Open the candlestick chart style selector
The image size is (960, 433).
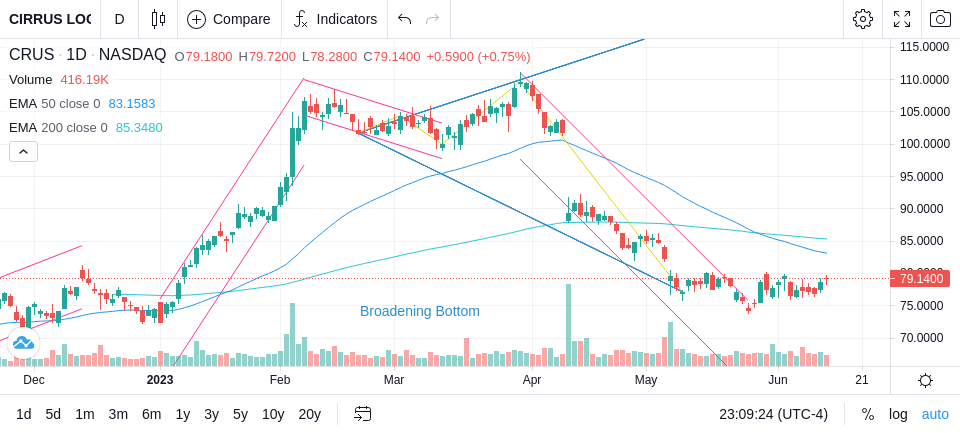click(158, 19)
